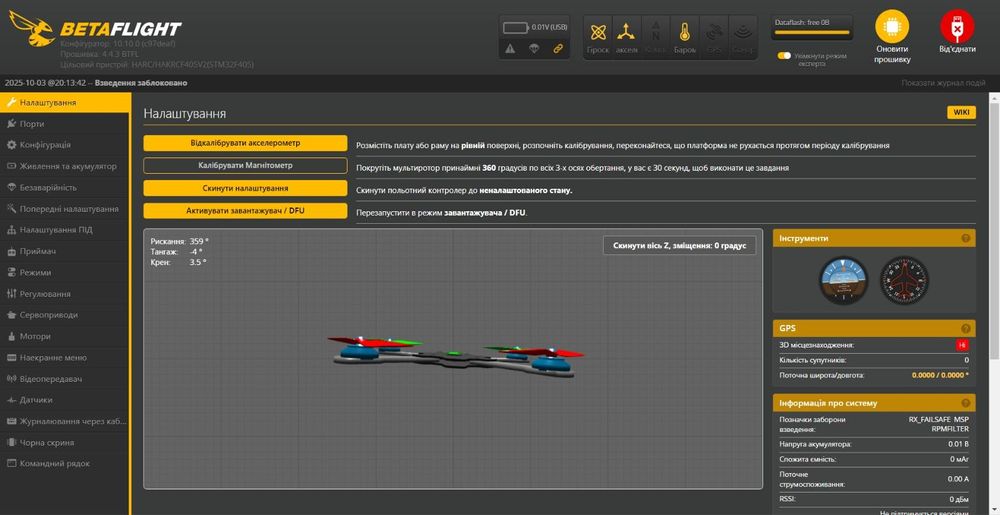Click Активувати завантажувач / DFU button
This screenshot has width=1000, height=515.
click(245, 211)
